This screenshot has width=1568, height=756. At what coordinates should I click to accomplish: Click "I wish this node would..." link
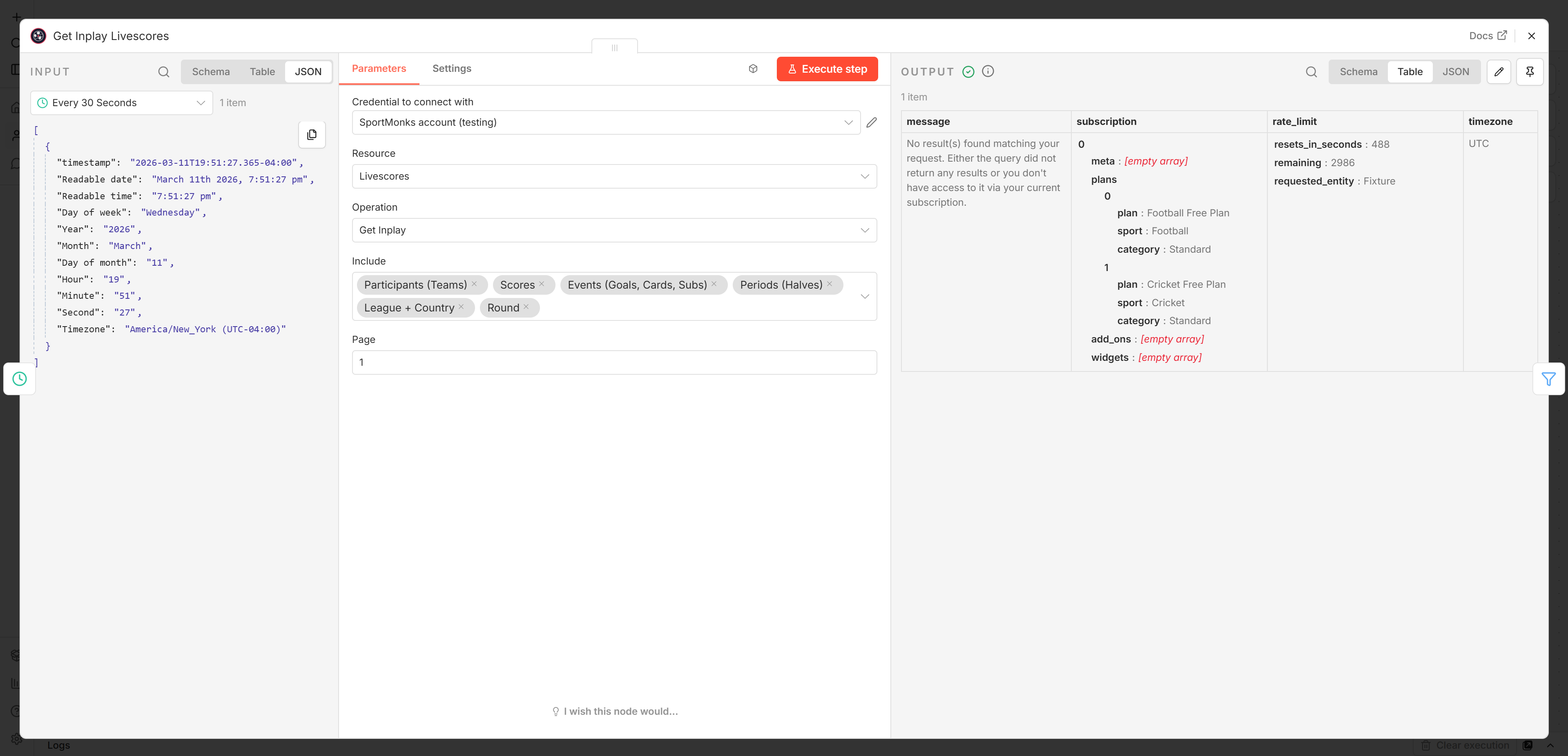pyautogui.click(x=615, y=711)
